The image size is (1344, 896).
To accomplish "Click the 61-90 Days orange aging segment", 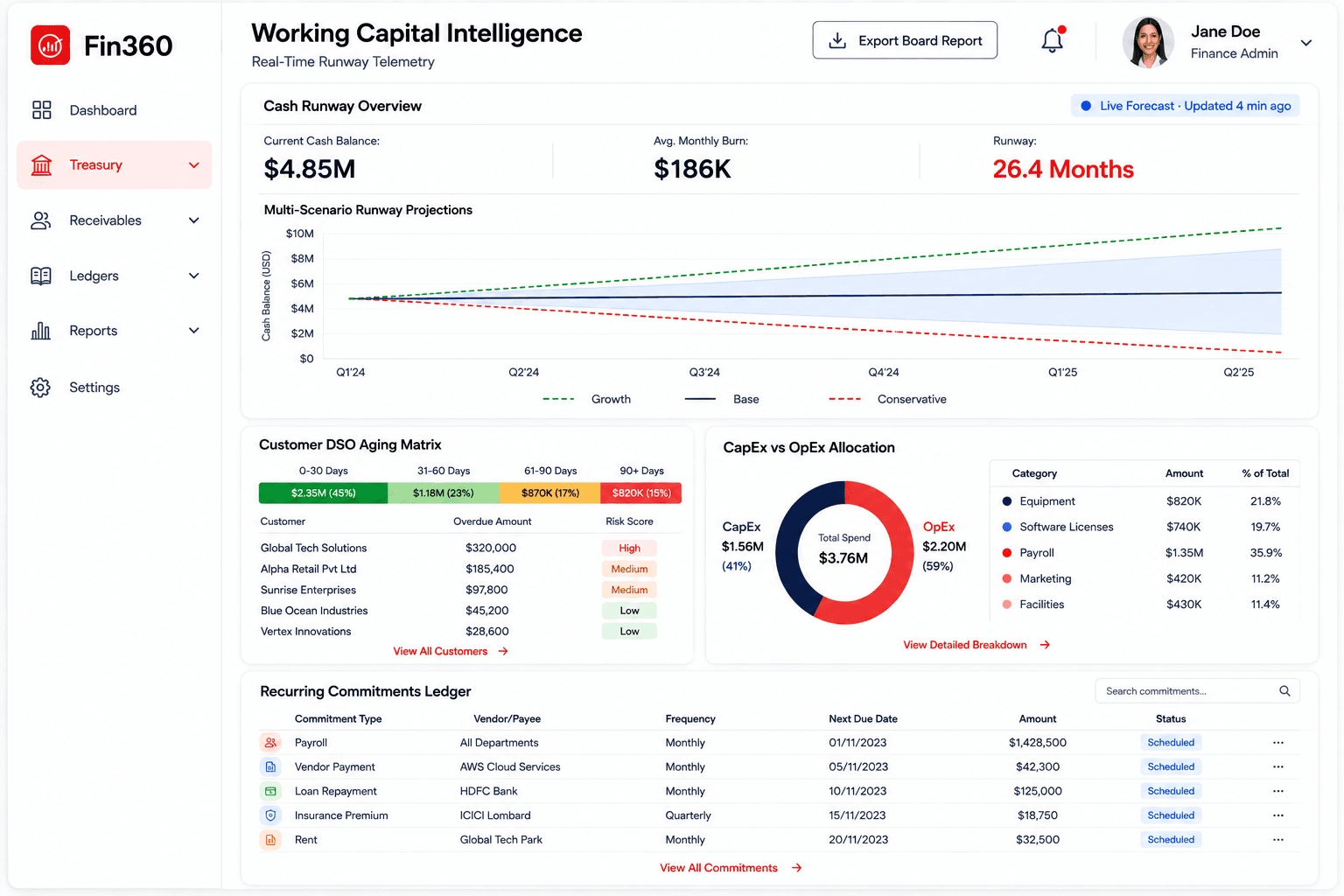I will 550,493.
